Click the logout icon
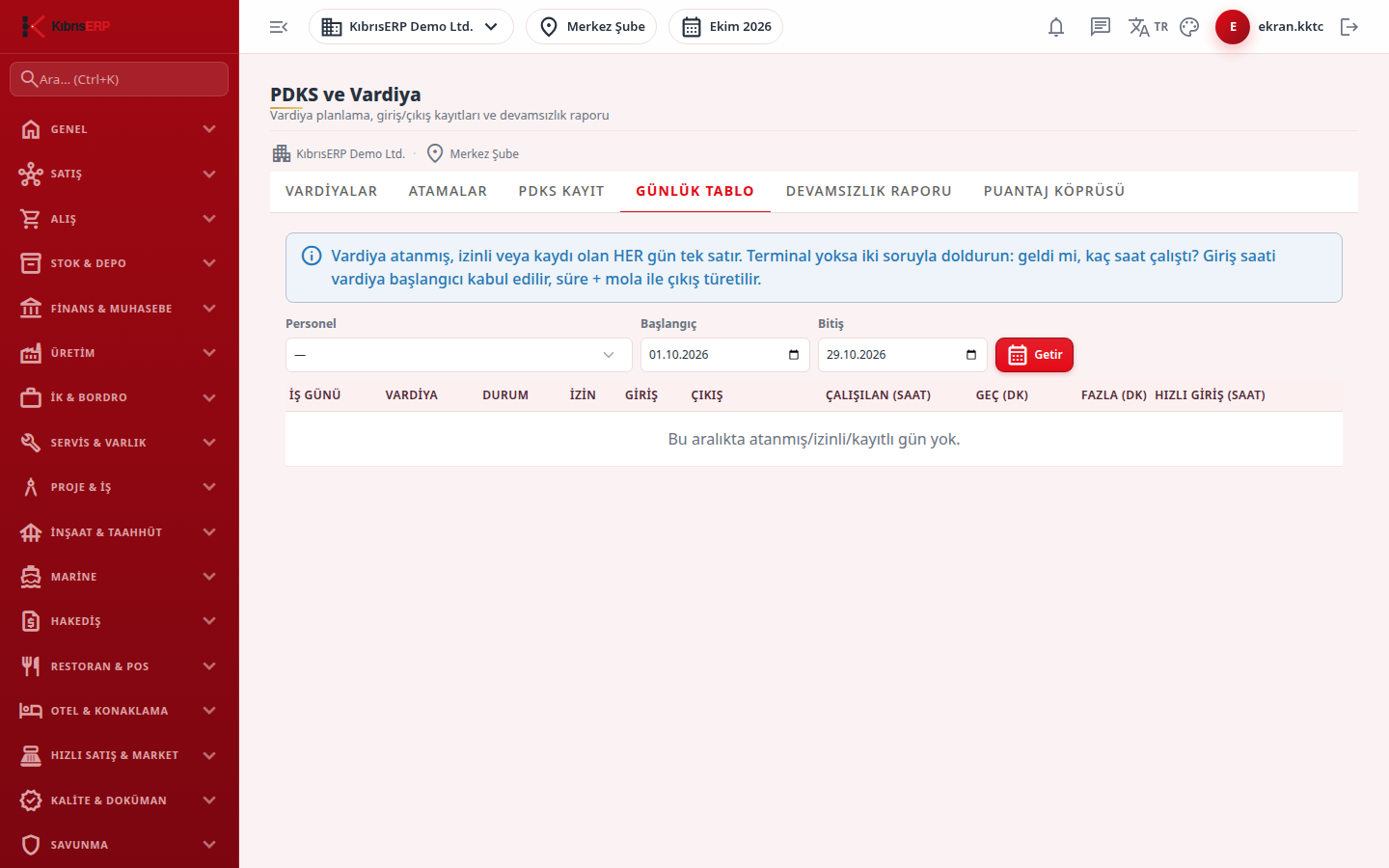The width and height of the screenshot is (1389, 868). point(1349,27)
